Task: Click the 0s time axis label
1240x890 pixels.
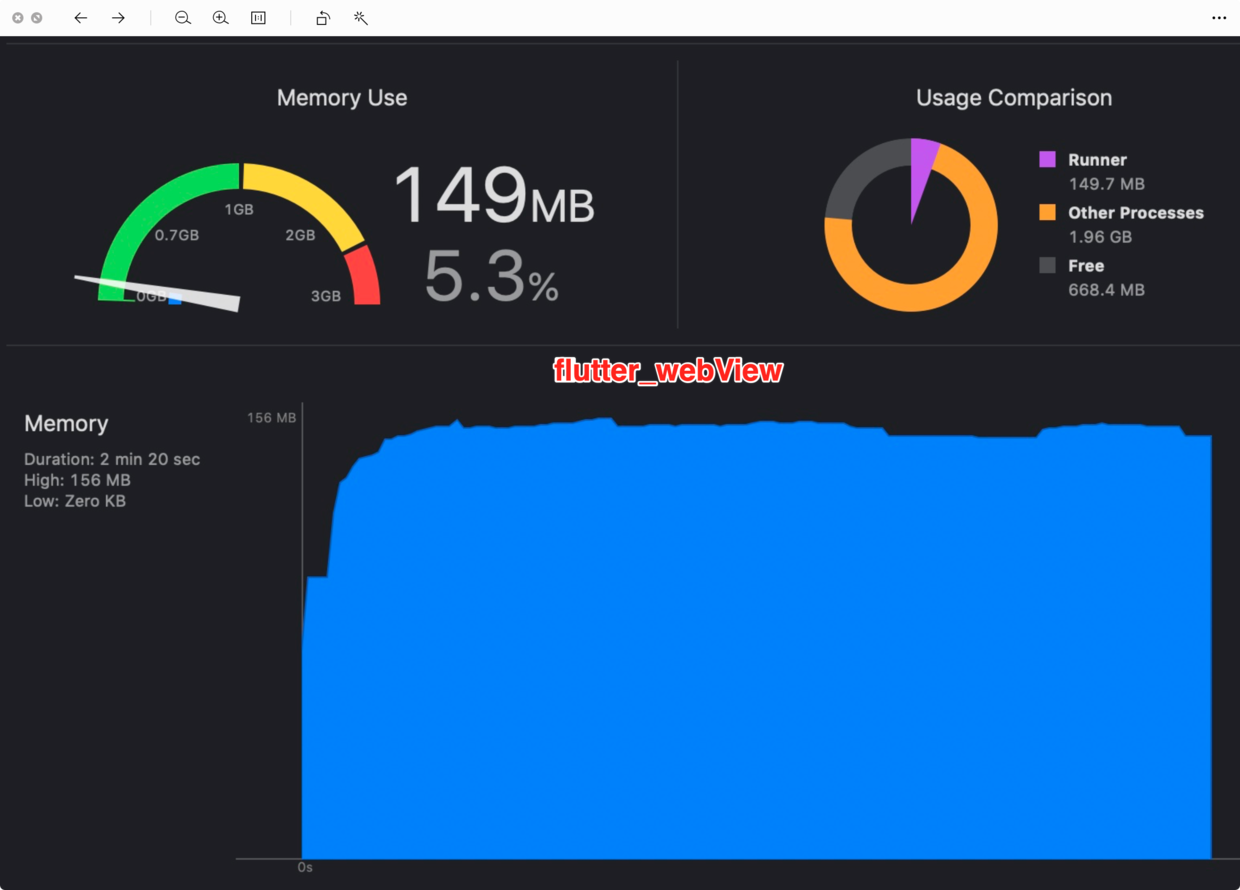Action: point(306,868)
